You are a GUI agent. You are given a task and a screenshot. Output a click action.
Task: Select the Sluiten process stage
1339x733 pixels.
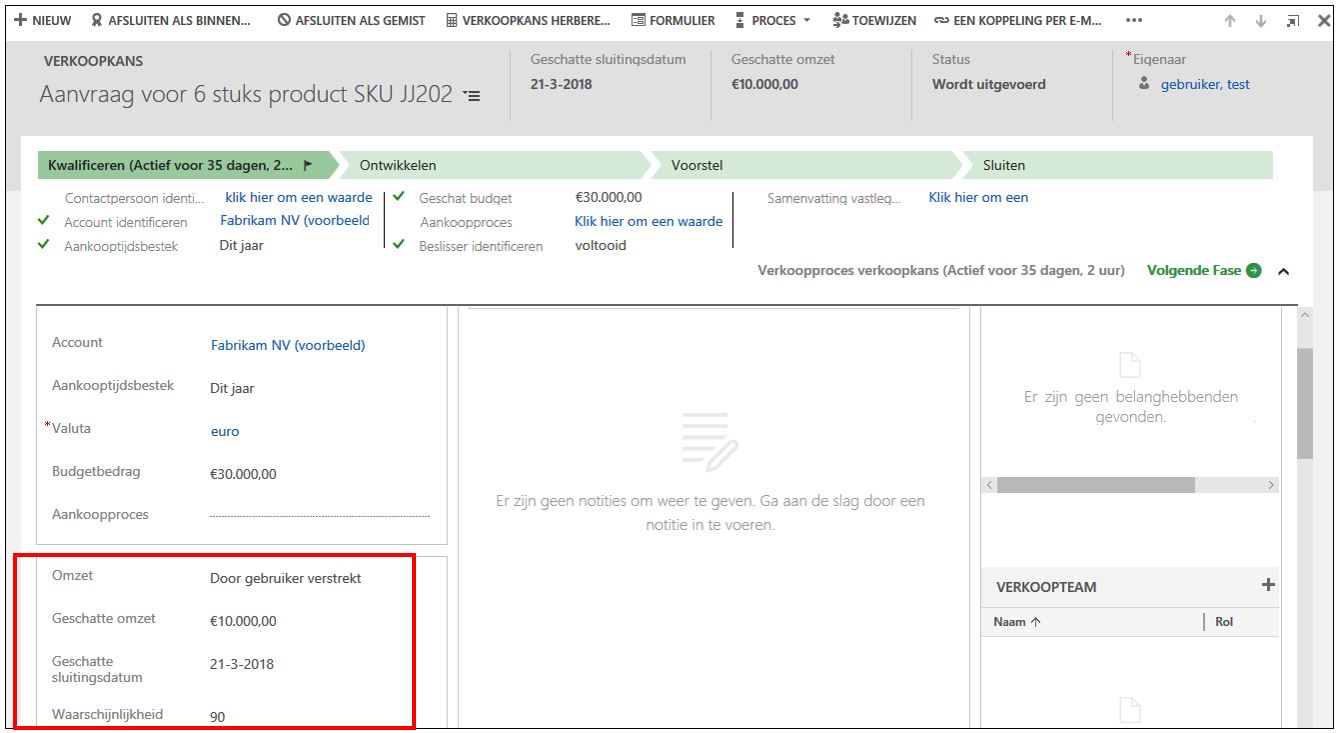[1118, 165]
